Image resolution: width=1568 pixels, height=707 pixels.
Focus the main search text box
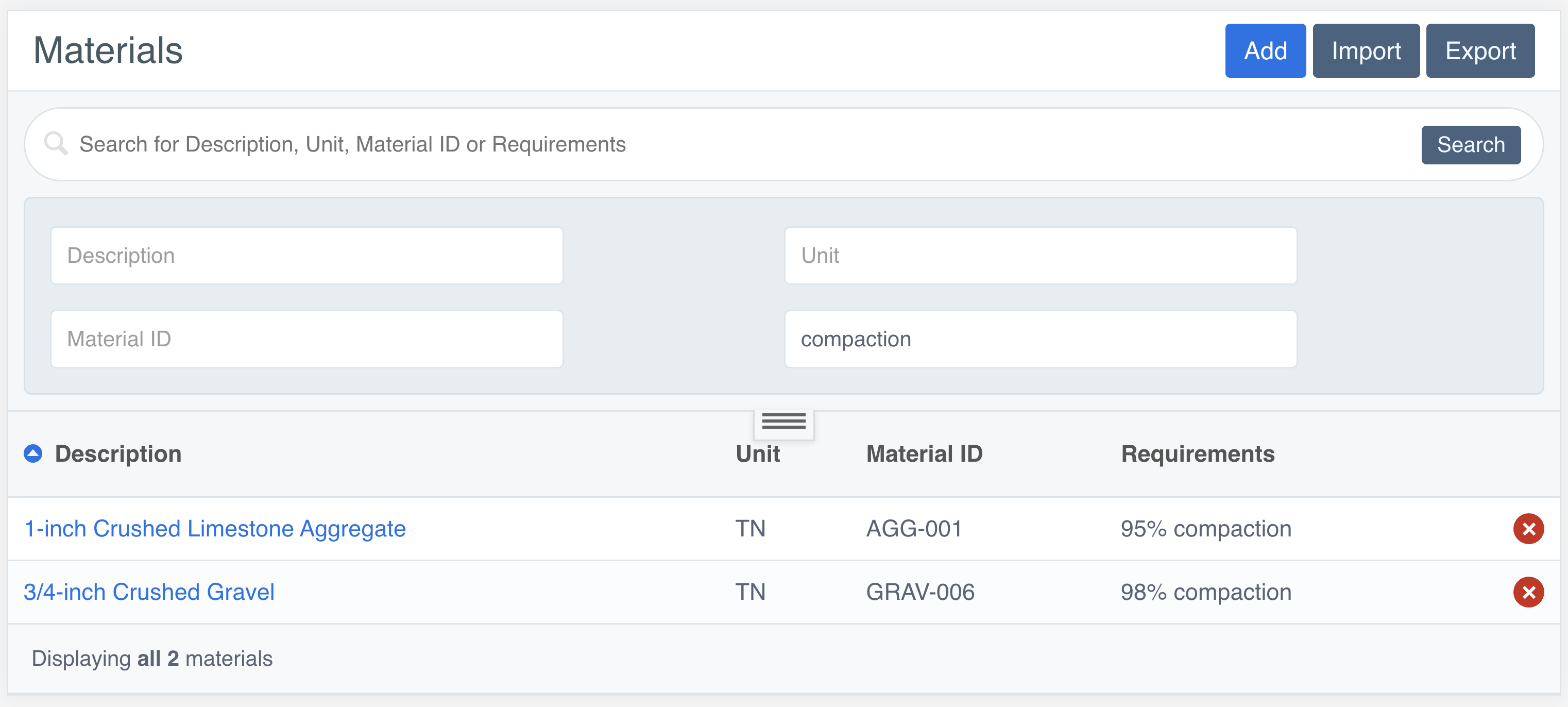(x=730, y=144)
